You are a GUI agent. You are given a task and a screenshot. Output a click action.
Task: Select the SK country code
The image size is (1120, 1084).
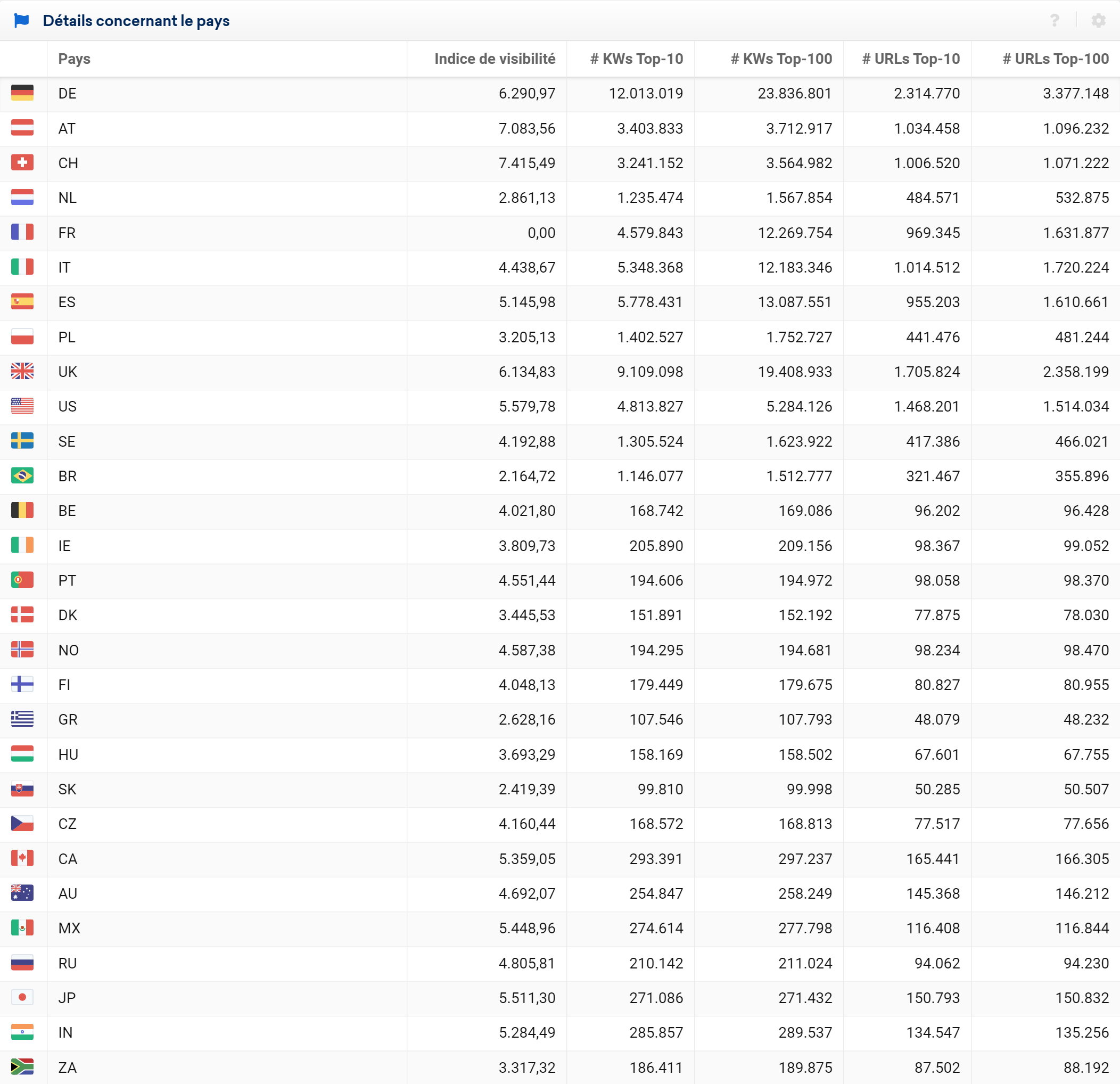point(68,789)
